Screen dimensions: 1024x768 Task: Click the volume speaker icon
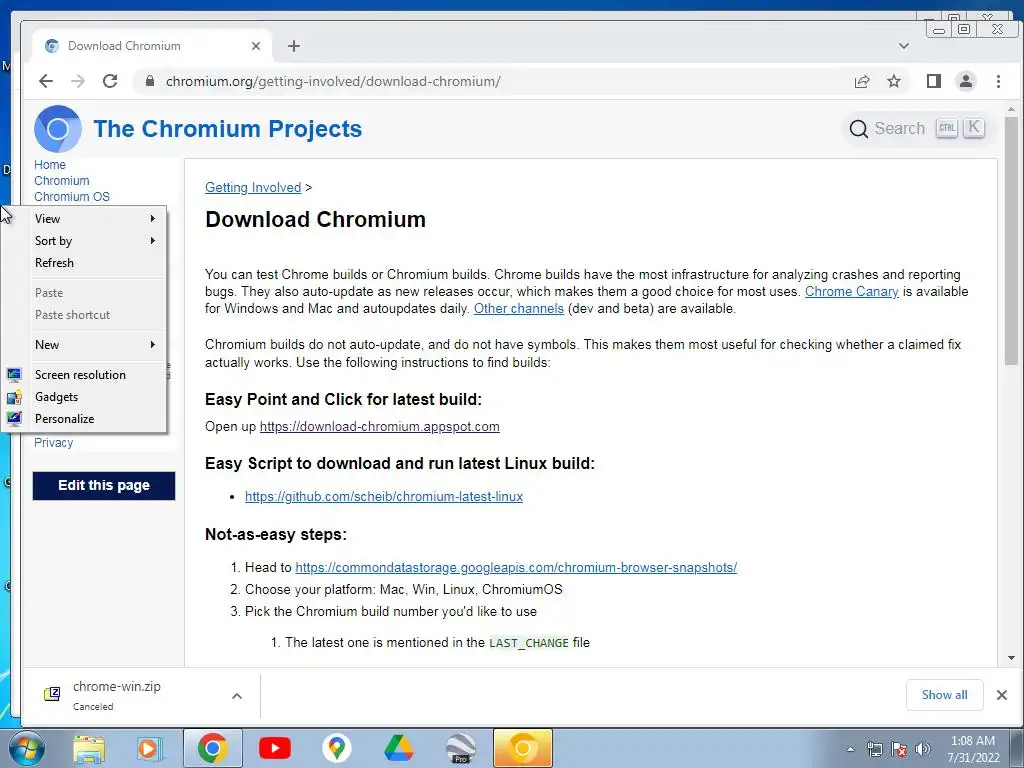[922, 749]
